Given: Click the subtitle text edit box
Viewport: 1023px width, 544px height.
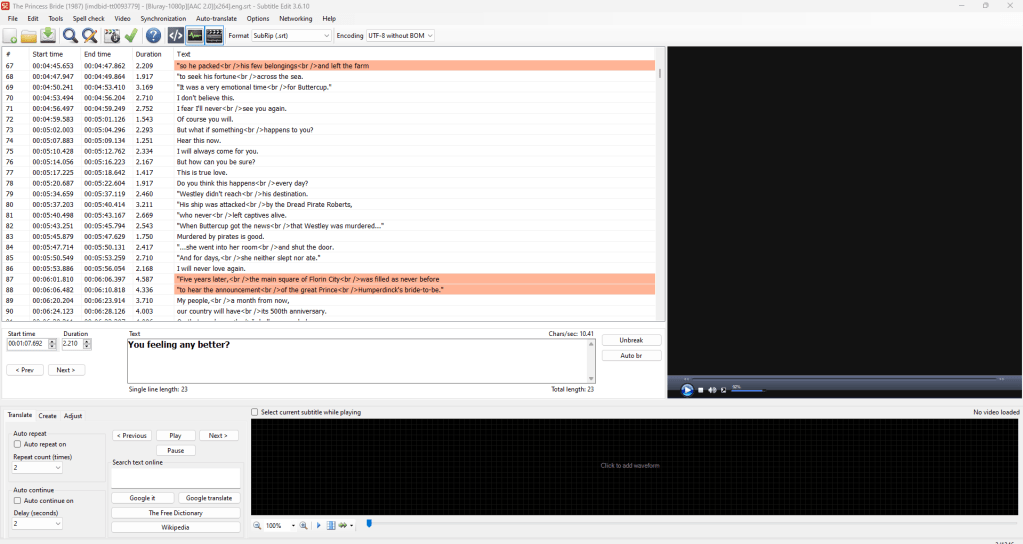Looking at the screenshot, I should pyautogui.click(x=360, y=360).
